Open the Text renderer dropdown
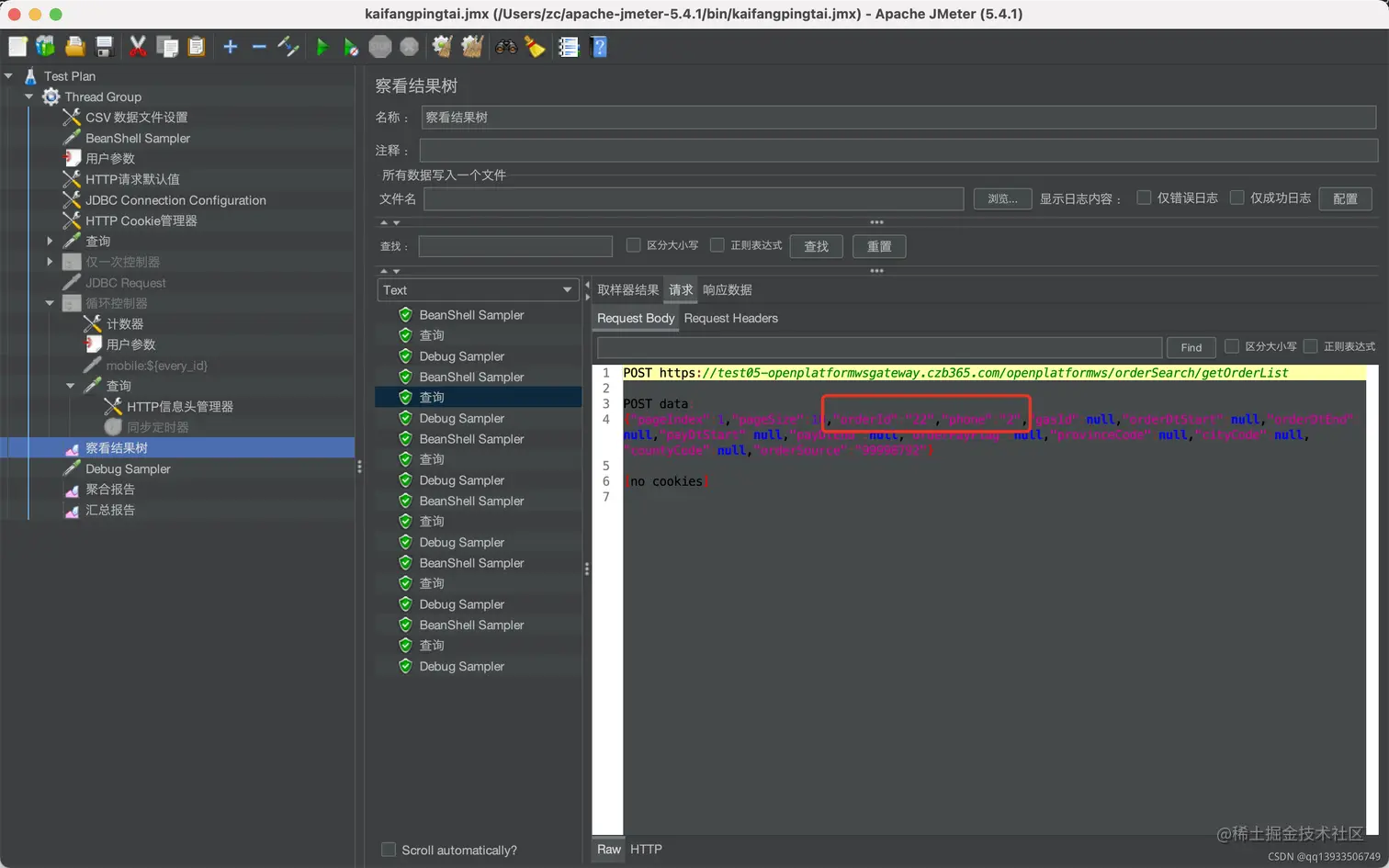The image size is (1389, 868). pos(478,290)
